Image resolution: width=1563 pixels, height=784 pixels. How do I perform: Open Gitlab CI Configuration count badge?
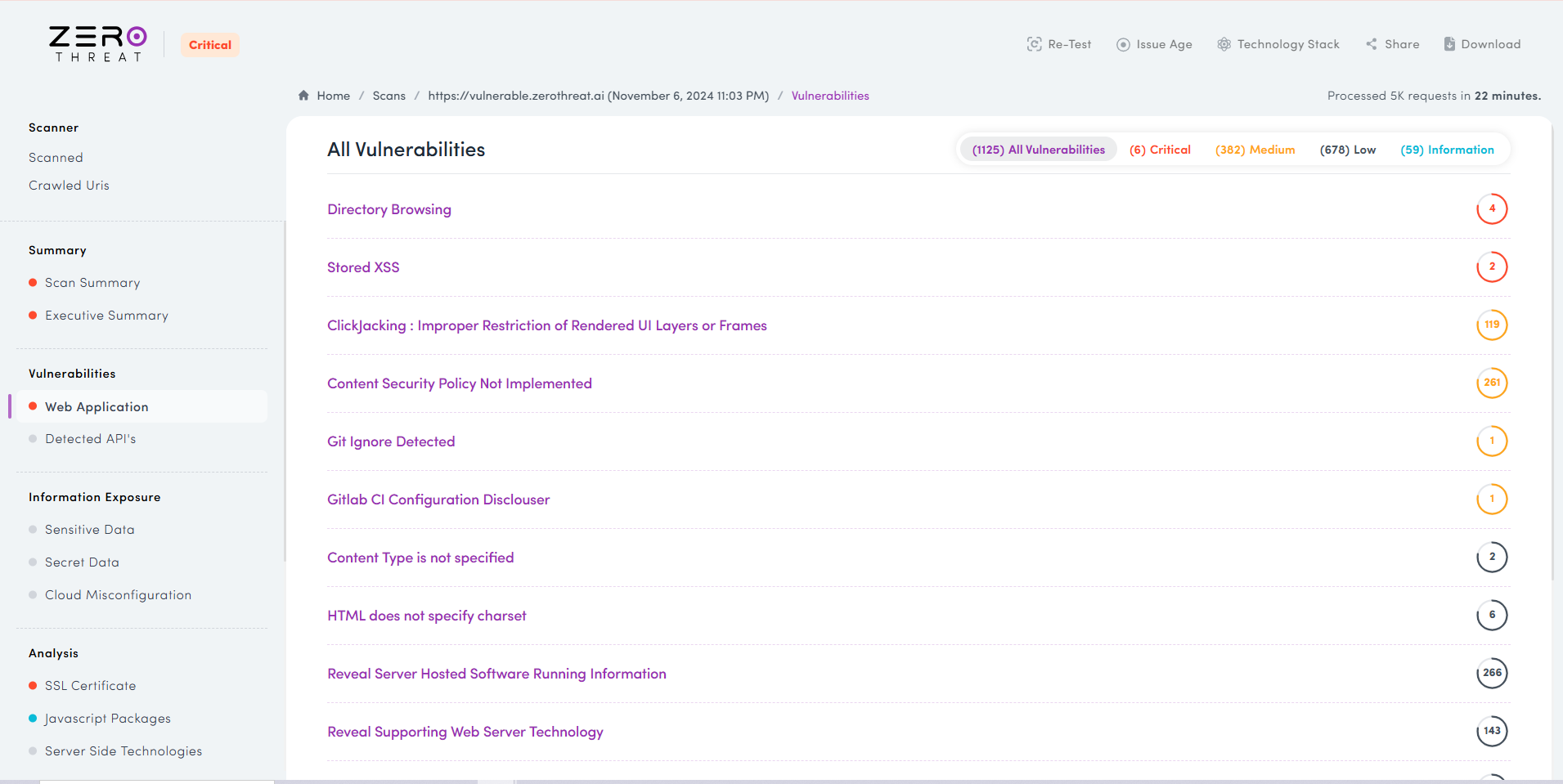click(1492, 499)
